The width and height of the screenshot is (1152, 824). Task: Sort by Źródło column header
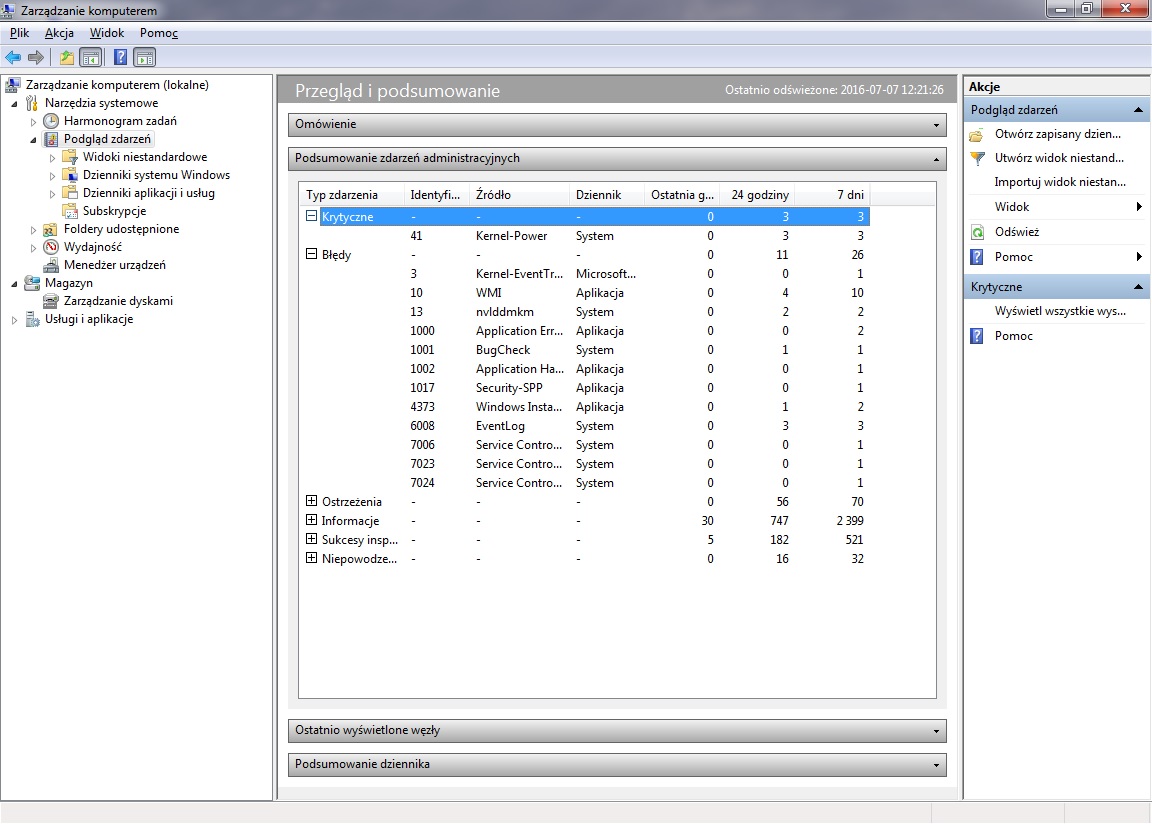click(519, 195)
